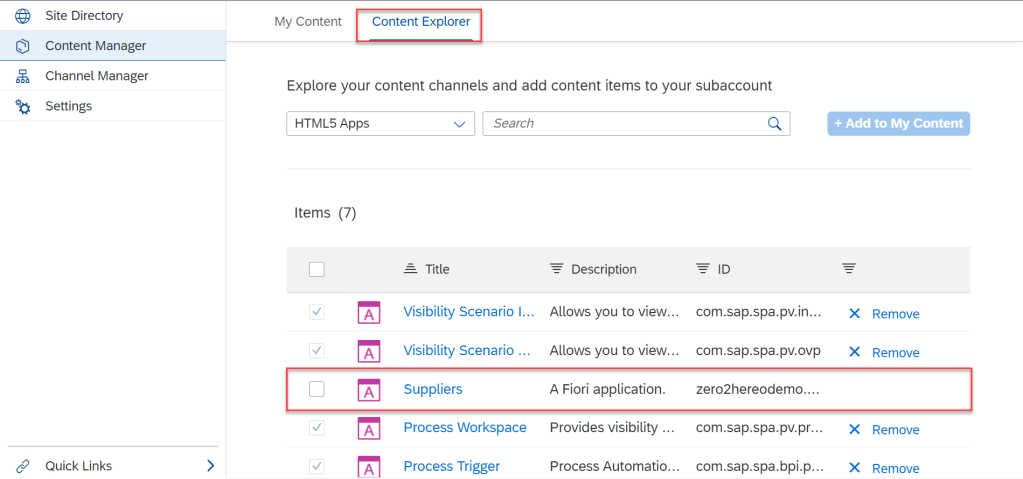The width and height of the screenshot is (1023, 479).
Task: Check the Suppliers row checkbox
Action: tap(317, 389)
